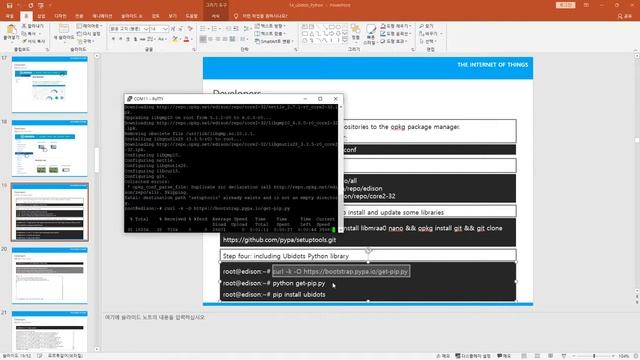The height and width of the screenshot is (360, 640).
Task: Open the Align Text dropdown
Action: click(269, 33)
